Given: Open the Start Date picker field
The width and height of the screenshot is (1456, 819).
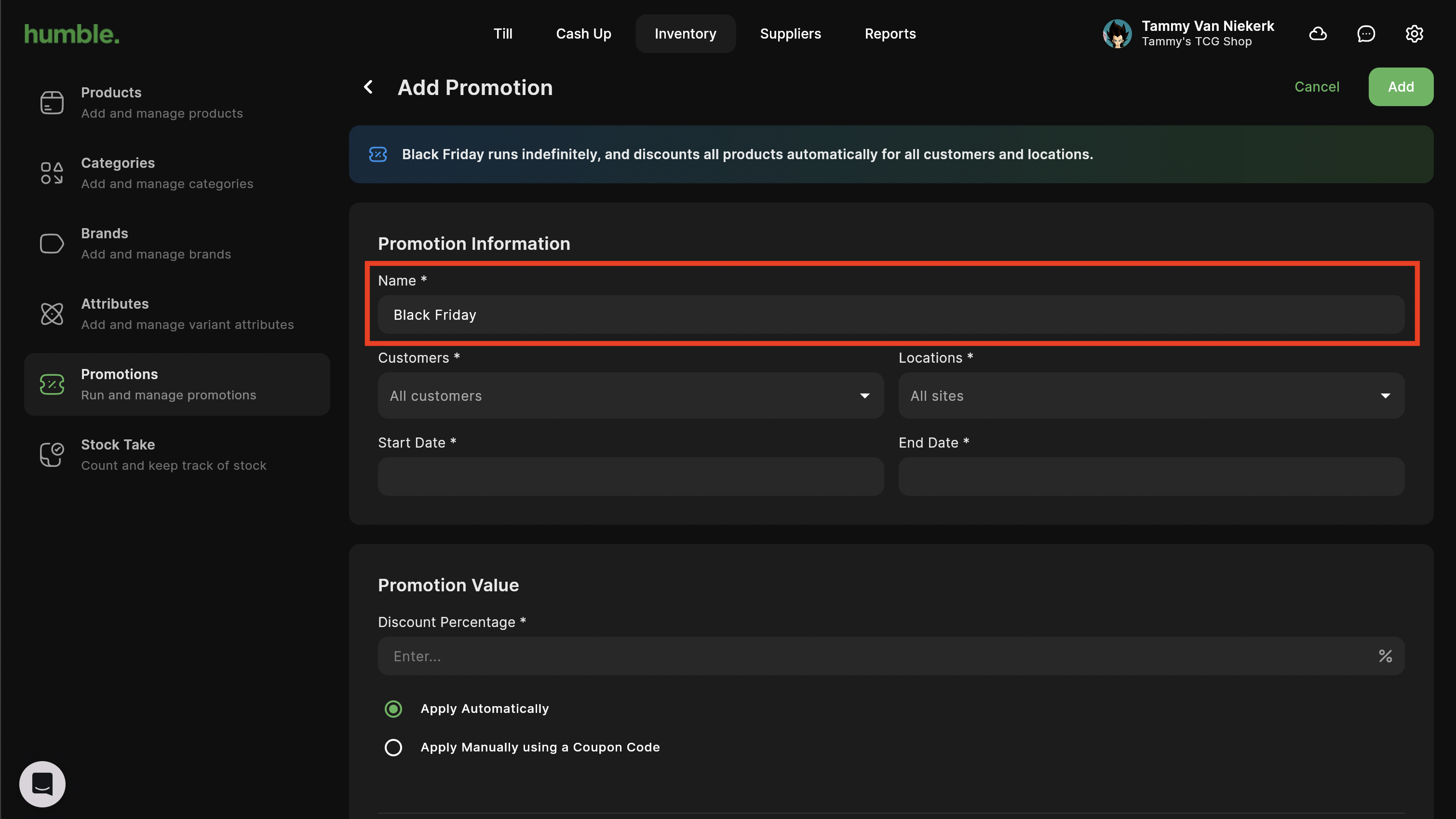Looking at the screenshot, I should click(630, 477).
